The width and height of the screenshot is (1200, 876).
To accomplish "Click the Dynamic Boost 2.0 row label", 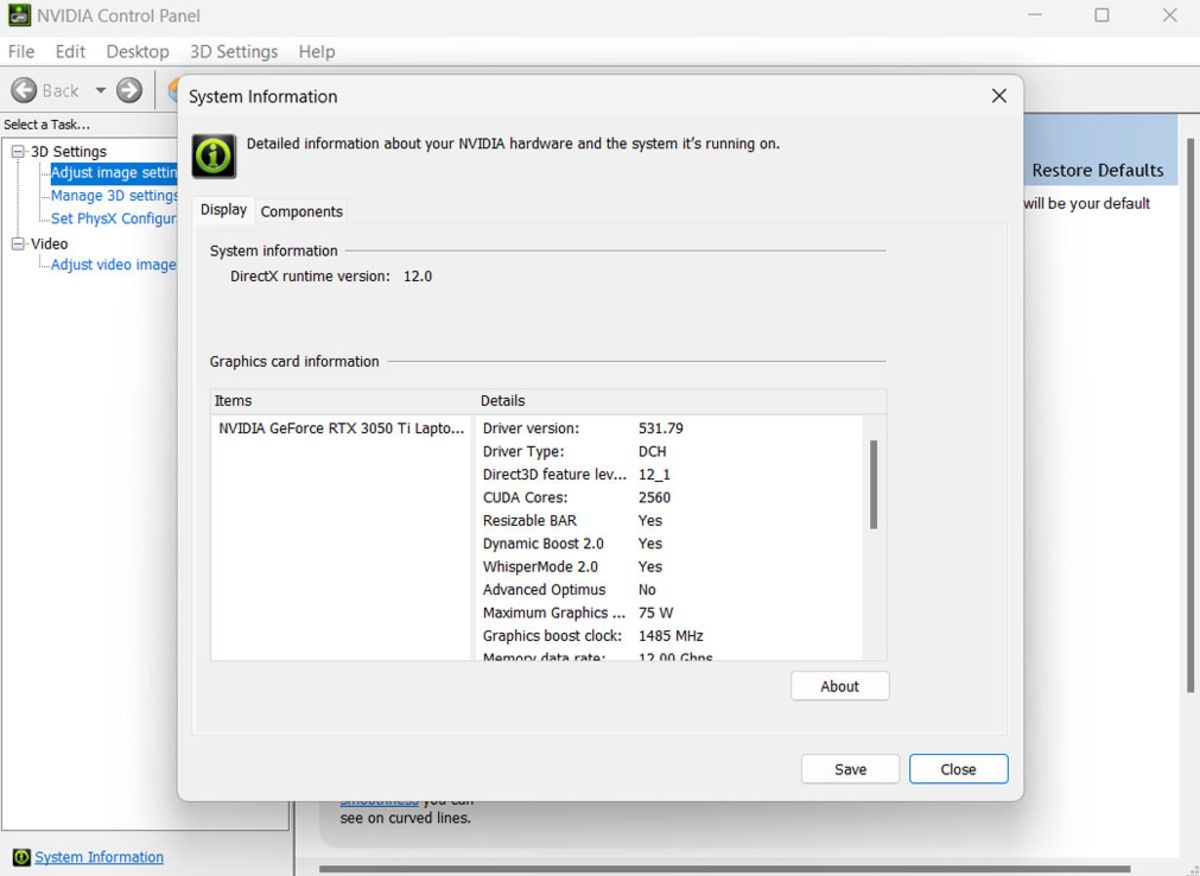I will pyautogui.click(x=543, y=543).
